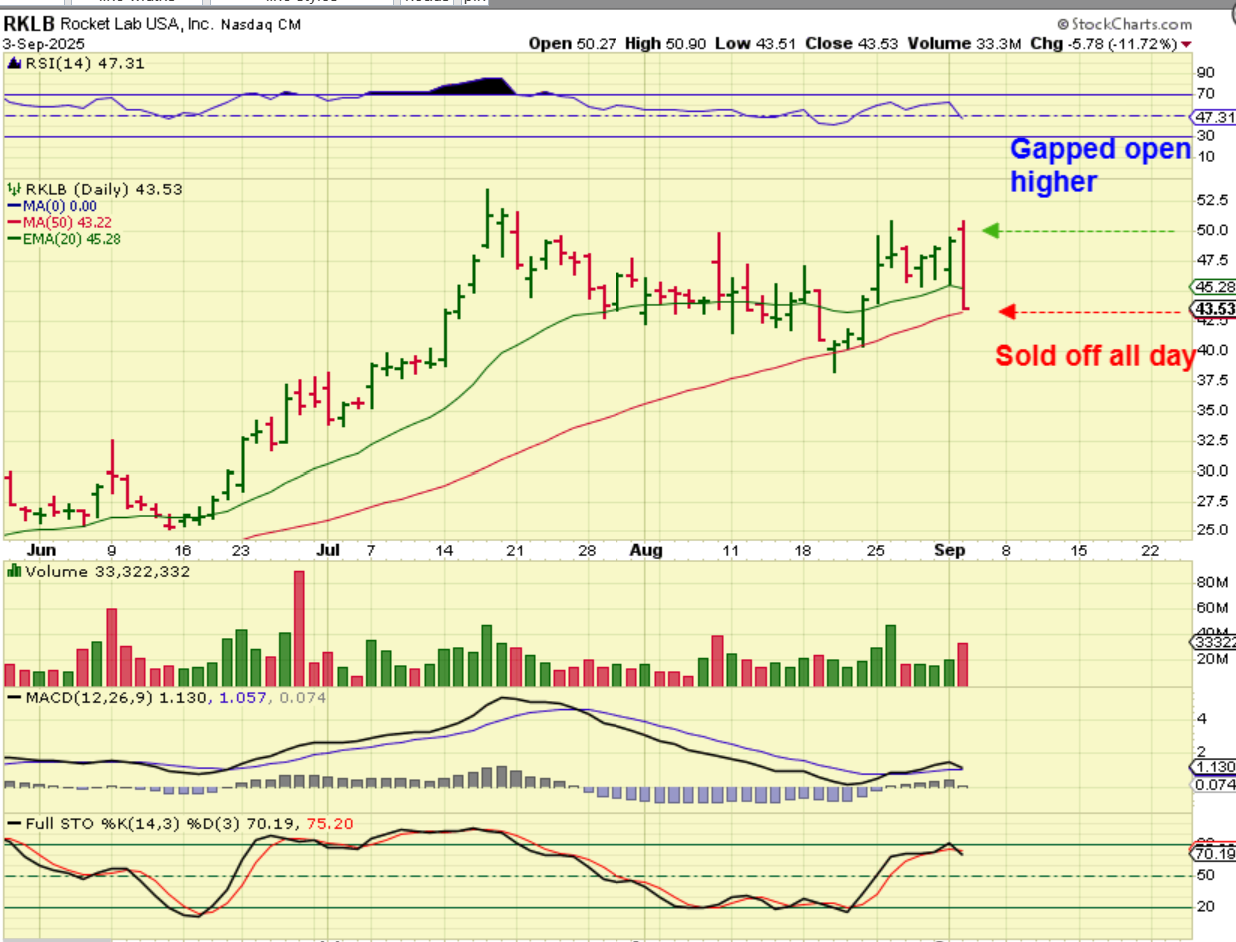
Task: Click the histogram icon before Volume 33,322,332 label
Action: [x=14, y=571]
